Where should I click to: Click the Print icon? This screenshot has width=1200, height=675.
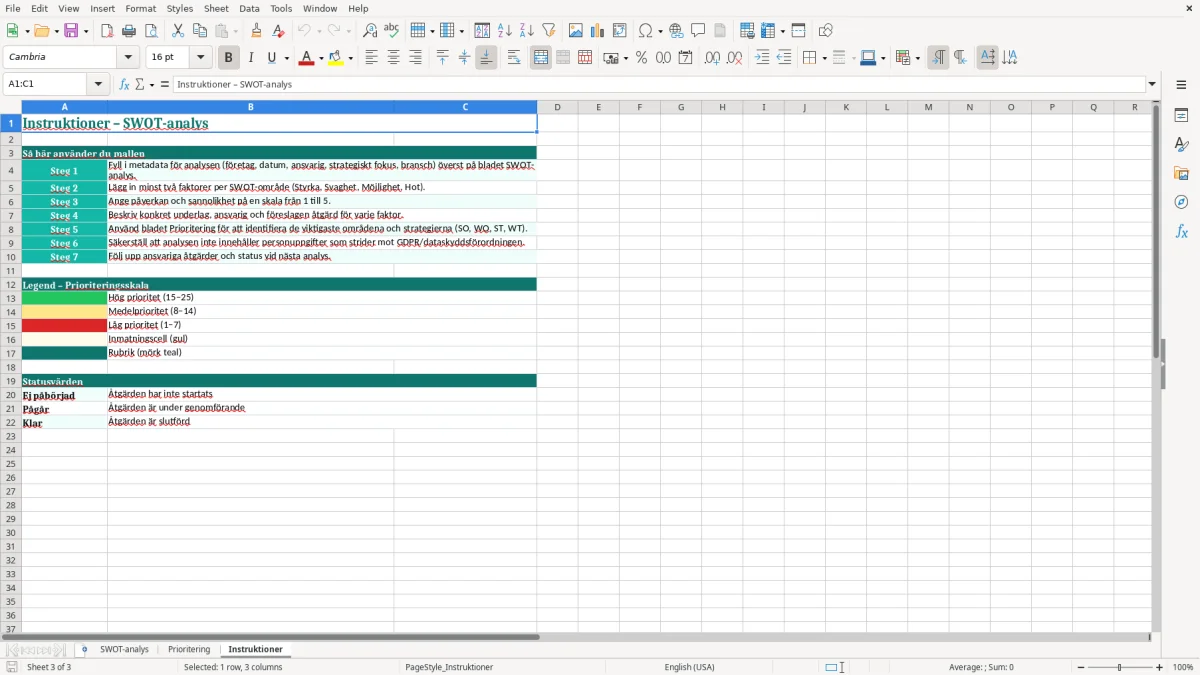pos(129,31)
